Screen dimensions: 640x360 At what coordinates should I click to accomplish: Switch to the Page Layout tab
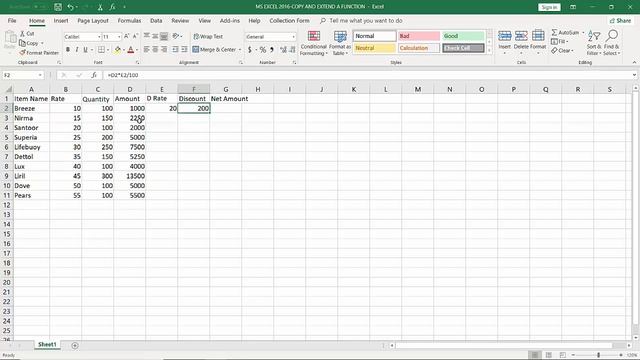[x=93, y=20]
